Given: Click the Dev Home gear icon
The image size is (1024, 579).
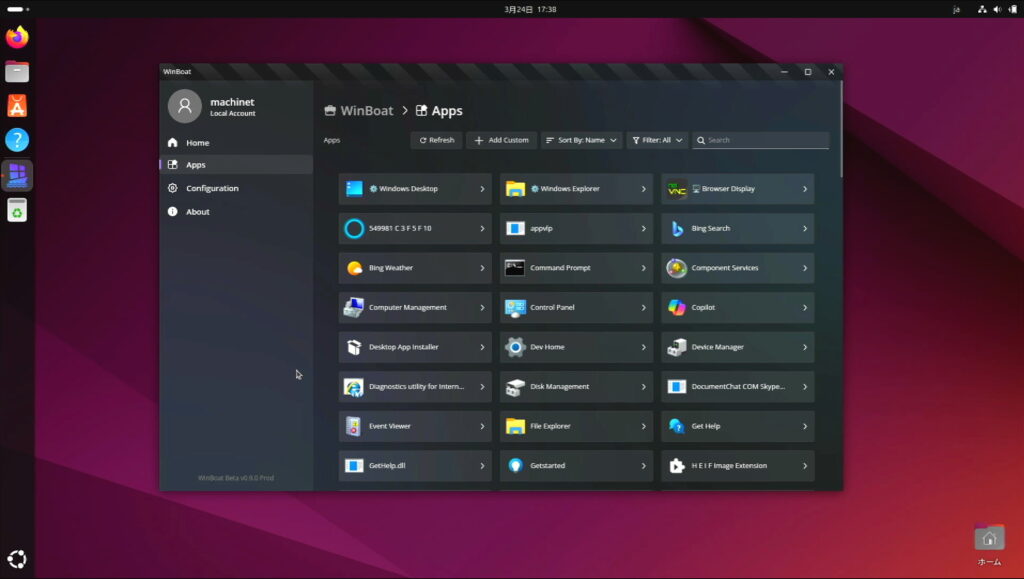Looking at the screenshot, I should point(515,347).
